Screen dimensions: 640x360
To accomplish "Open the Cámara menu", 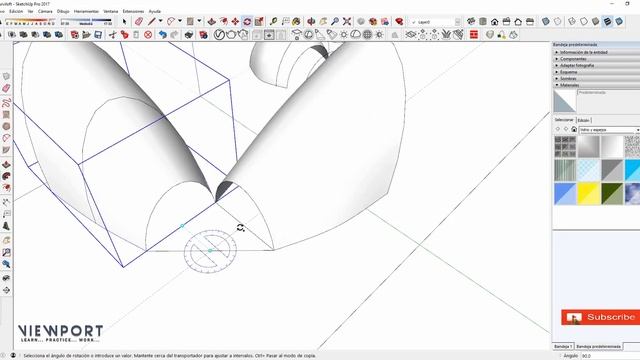I will tap(45, 11).
